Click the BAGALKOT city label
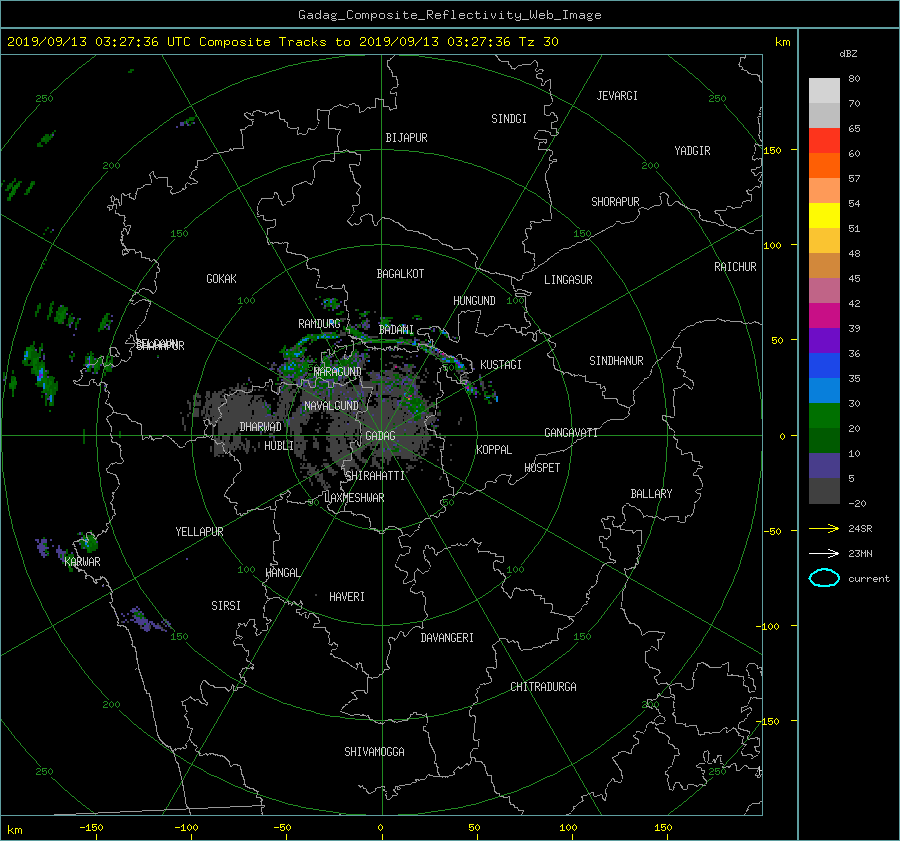The height and width of the screenshot is (841, 900). [x=400, y=274]
